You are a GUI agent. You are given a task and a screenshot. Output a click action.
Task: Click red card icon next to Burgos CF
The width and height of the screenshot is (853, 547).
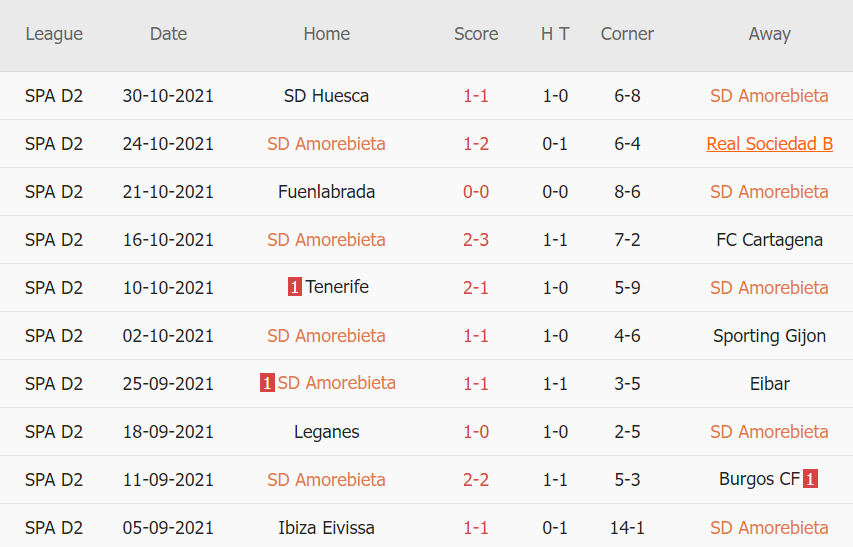[810, 479]
